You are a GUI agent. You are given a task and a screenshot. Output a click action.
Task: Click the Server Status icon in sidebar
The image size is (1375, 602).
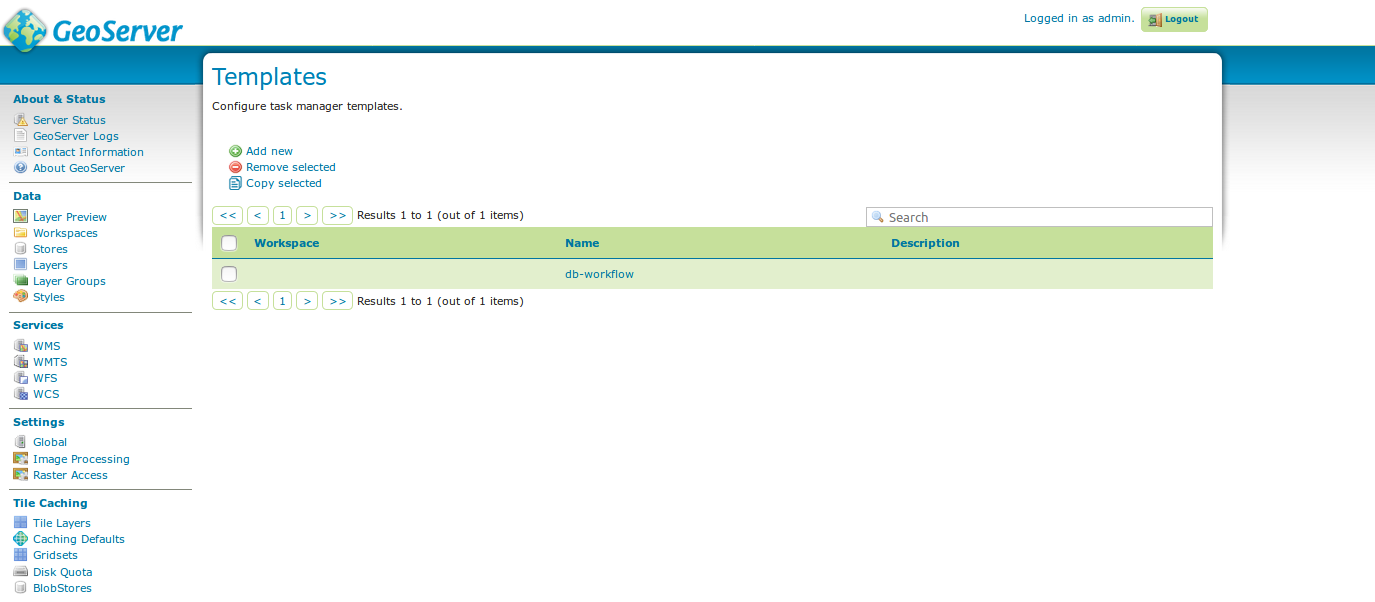(20, 120)
